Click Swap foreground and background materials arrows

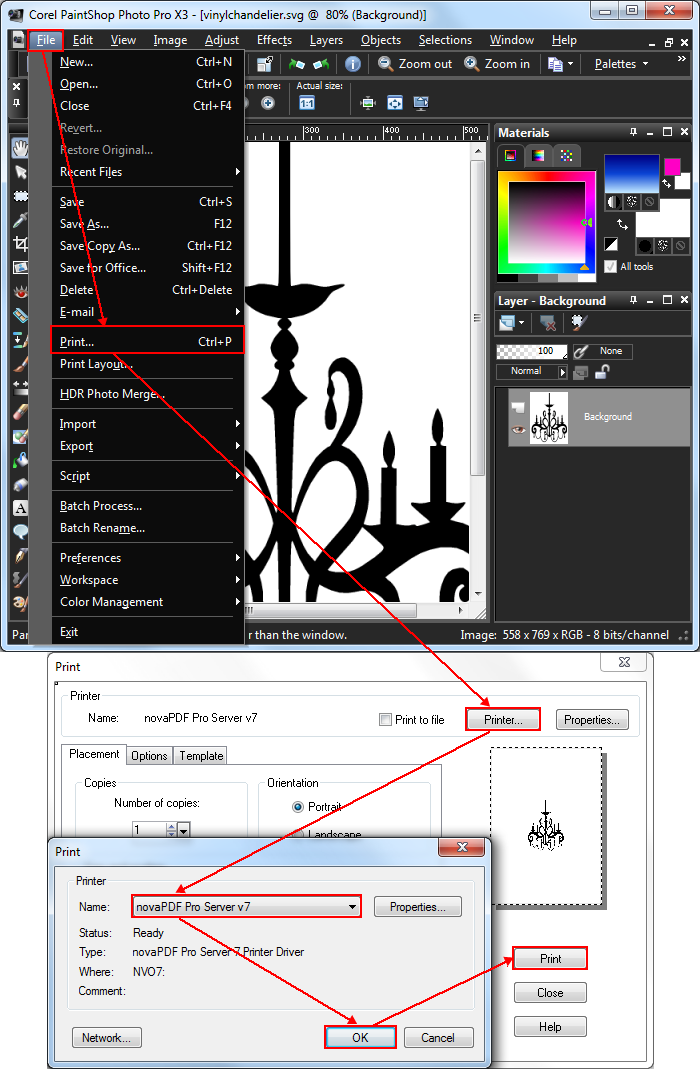622,224
